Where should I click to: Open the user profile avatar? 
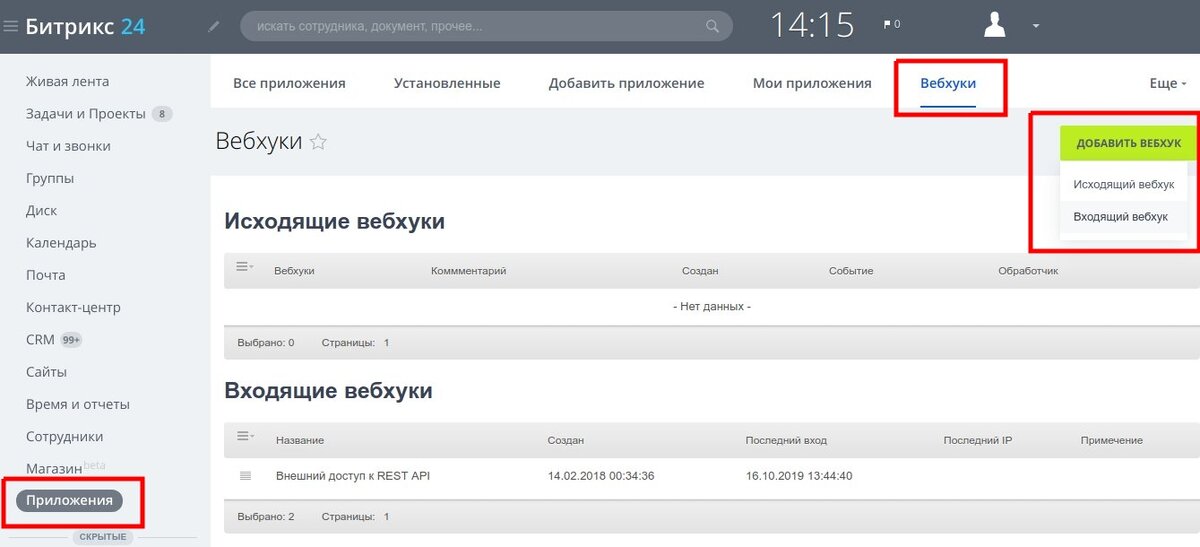pos(994,25)
